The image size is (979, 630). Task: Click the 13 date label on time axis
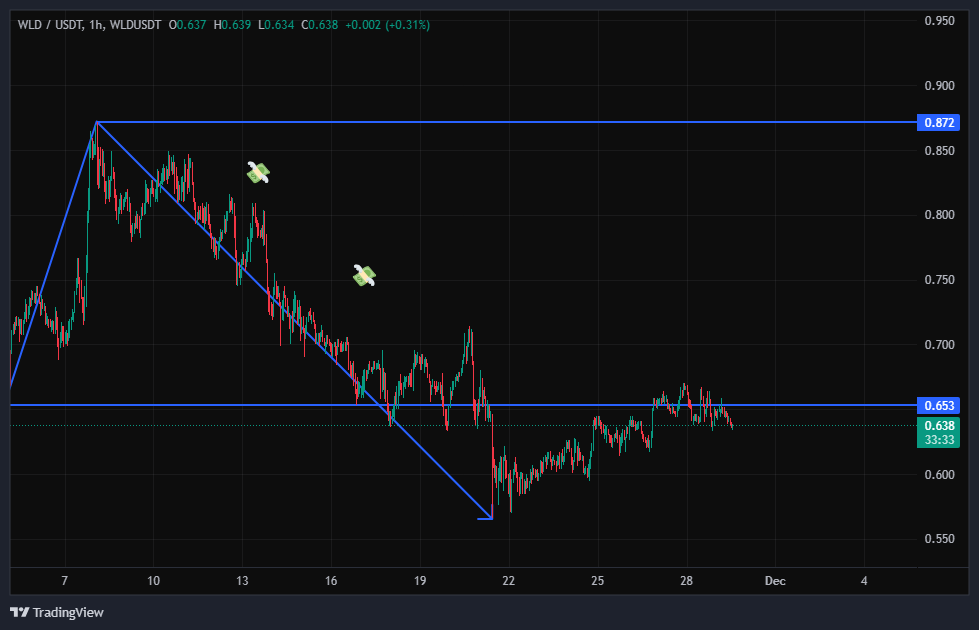tap(242, 581)
